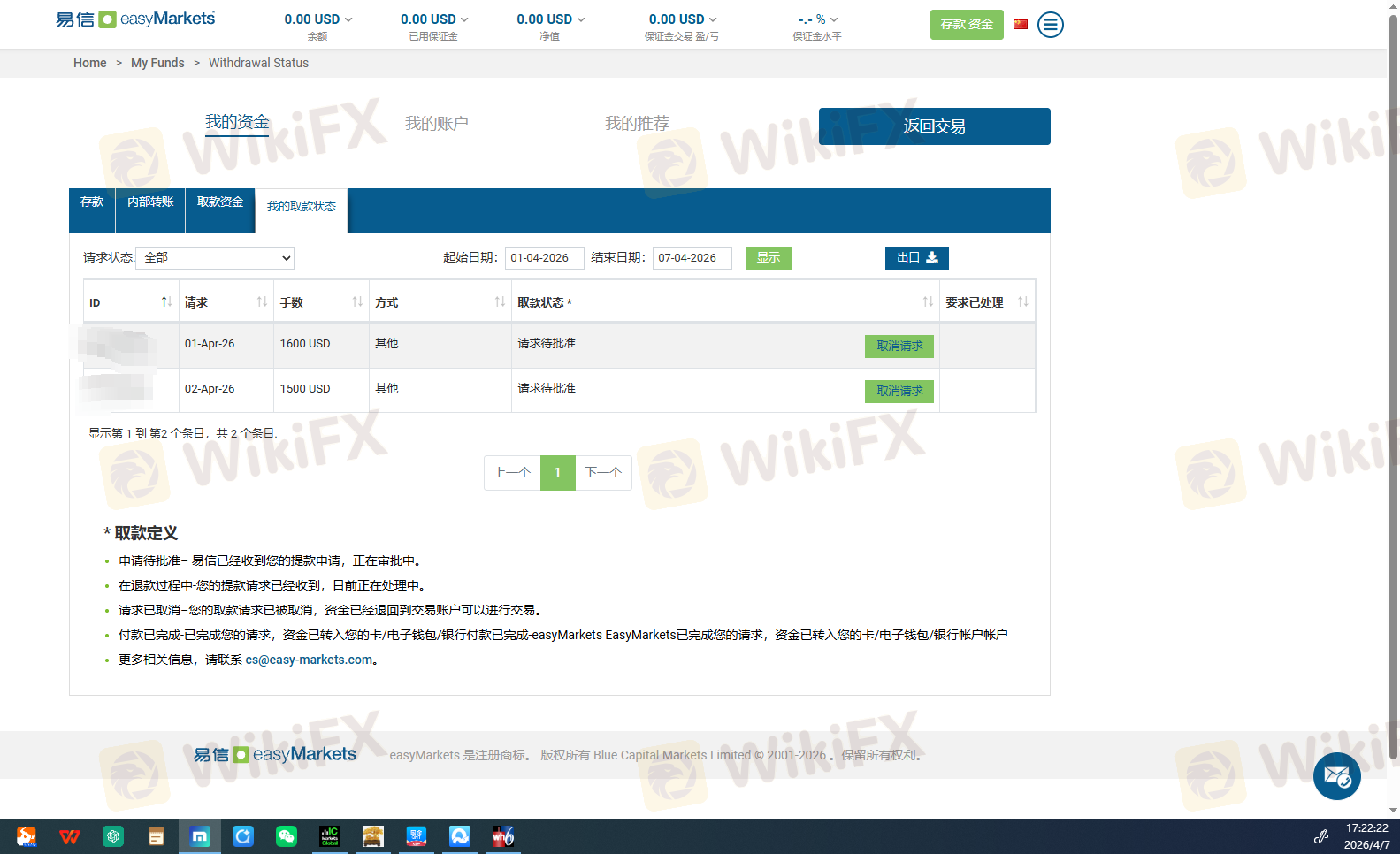The width and height of the screenshot is (1400, 854).
Task: Click the cs@easy-markets.com email link
Action: (x=309, y=660)
